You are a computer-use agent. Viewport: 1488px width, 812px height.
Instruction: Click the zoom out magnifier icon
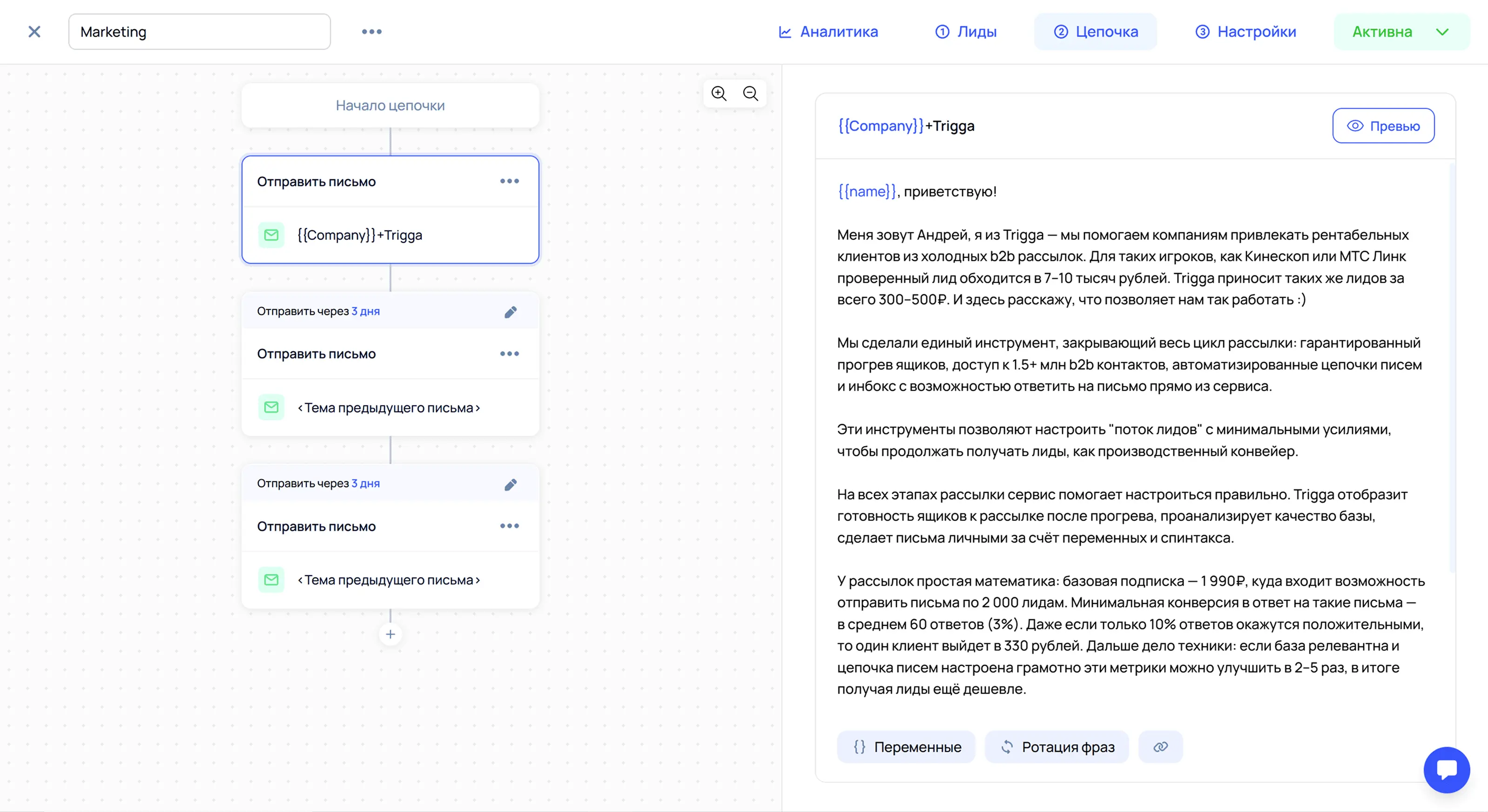coord(750,94)
